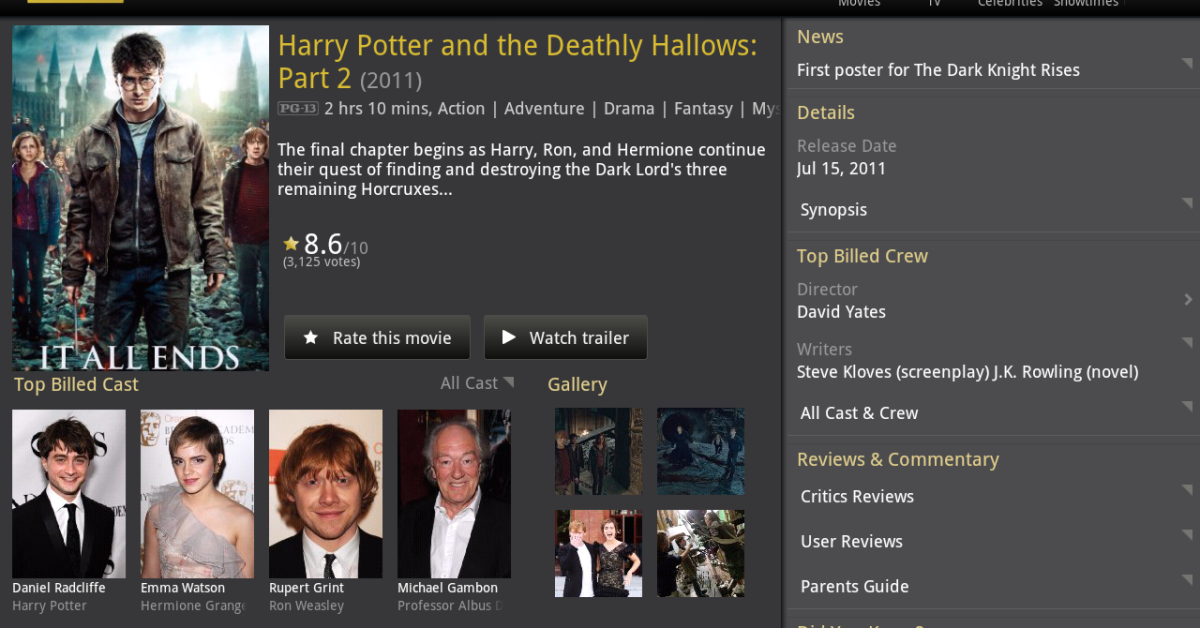Viewport: 1200px width, 628px height.
Task: Click the Rate this movie button
Action: pos(378,338)
